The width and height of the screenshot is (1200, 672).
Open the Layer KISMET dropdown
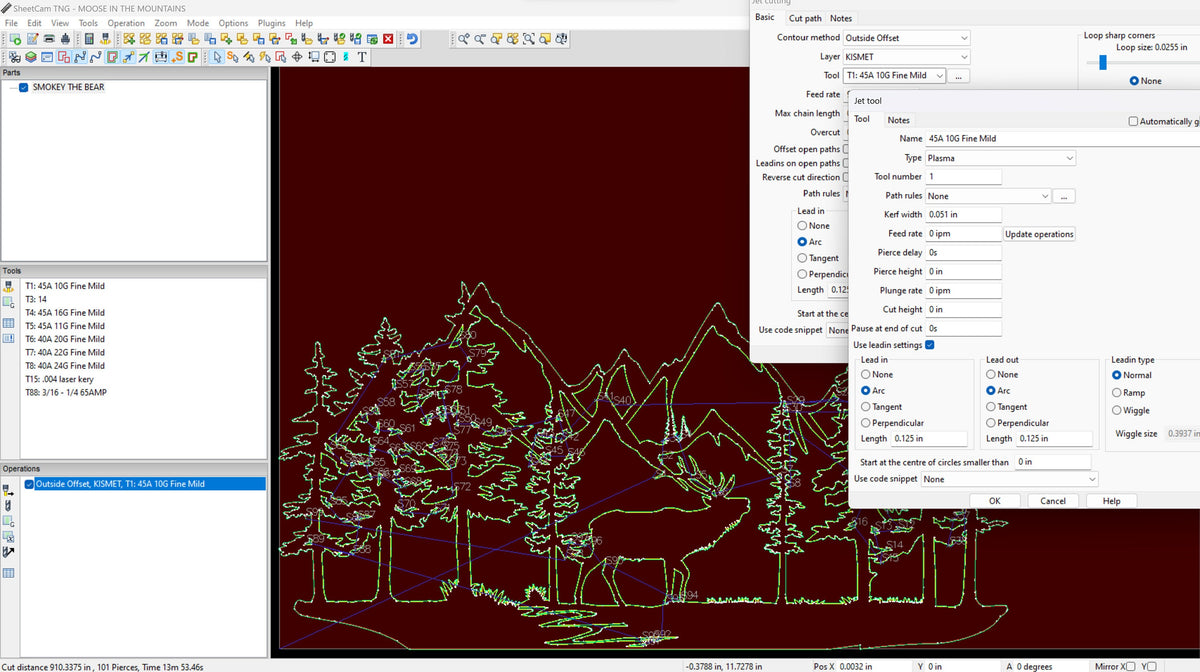pyautogui.click(x=907, y=57)
